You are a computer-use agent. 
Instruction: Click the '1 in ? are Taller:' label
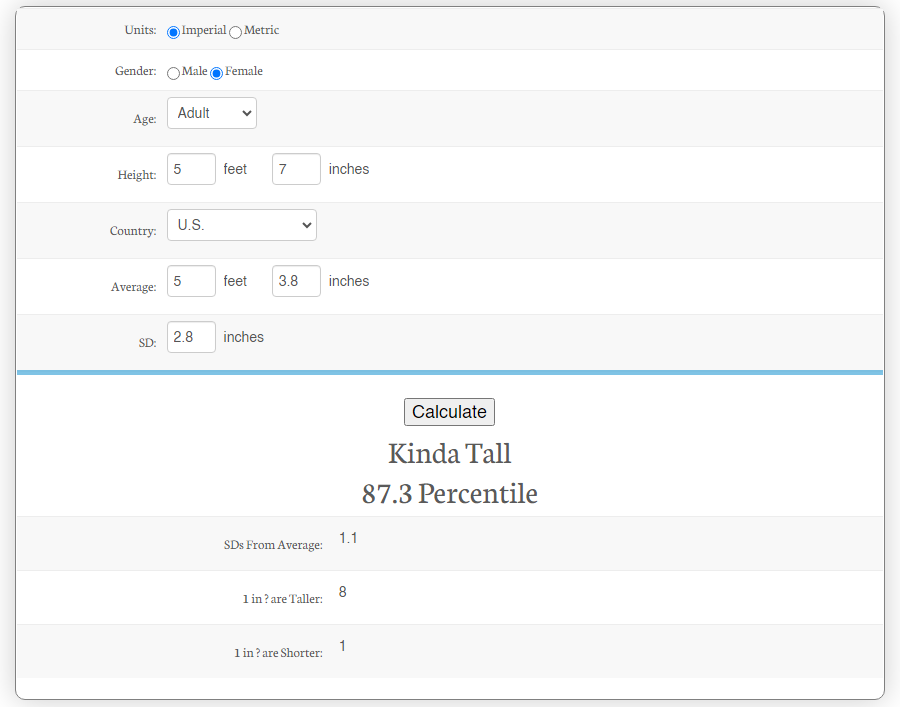(282, 599)
